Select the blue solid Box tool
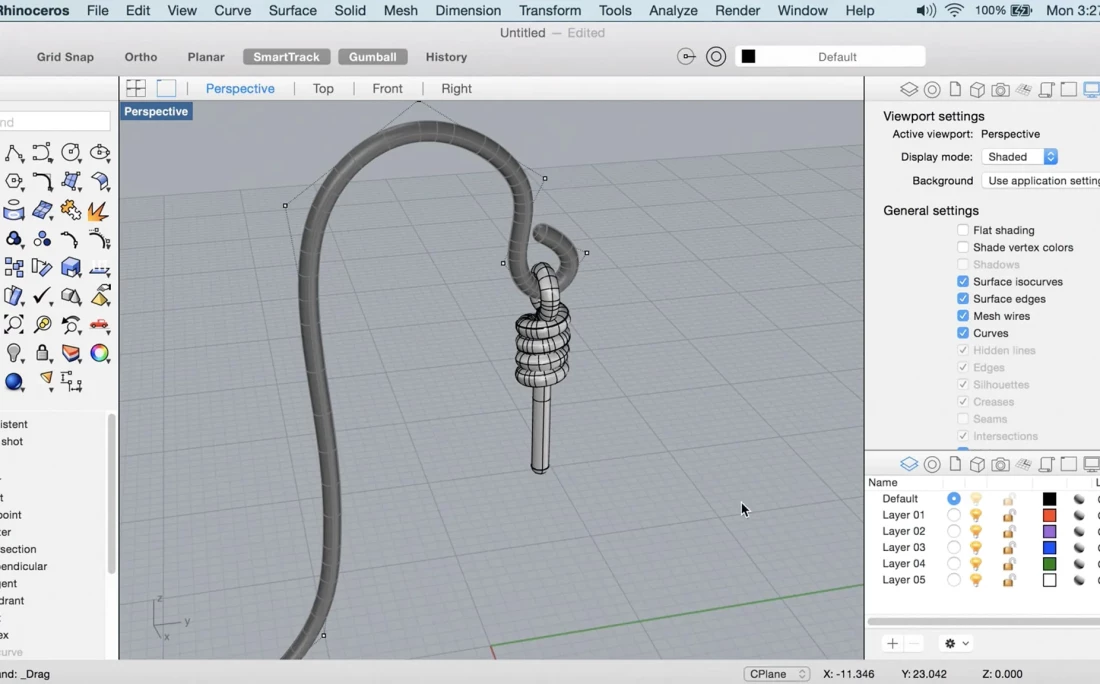Screen dimensions: 1100x684 coord(71,267)
